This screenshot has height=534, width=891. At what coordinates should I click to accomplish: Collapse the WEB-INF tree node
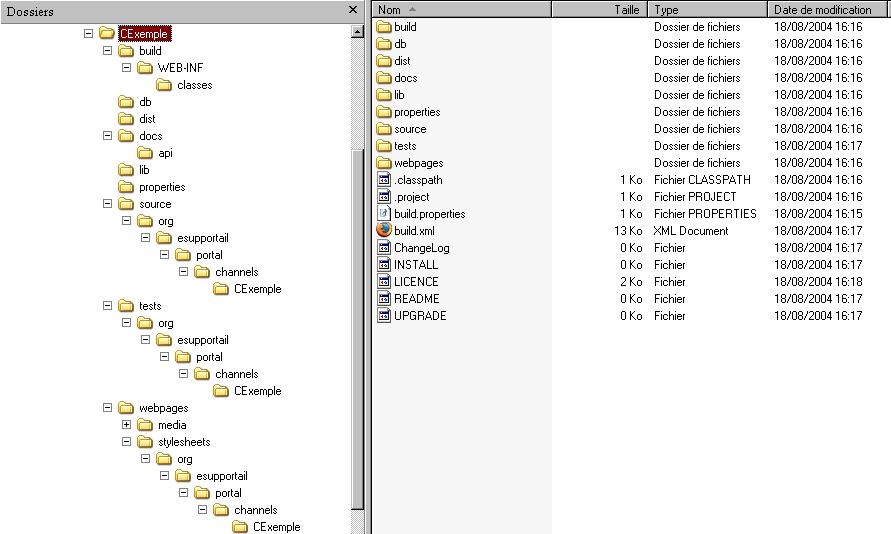click(x=127, y=68)
